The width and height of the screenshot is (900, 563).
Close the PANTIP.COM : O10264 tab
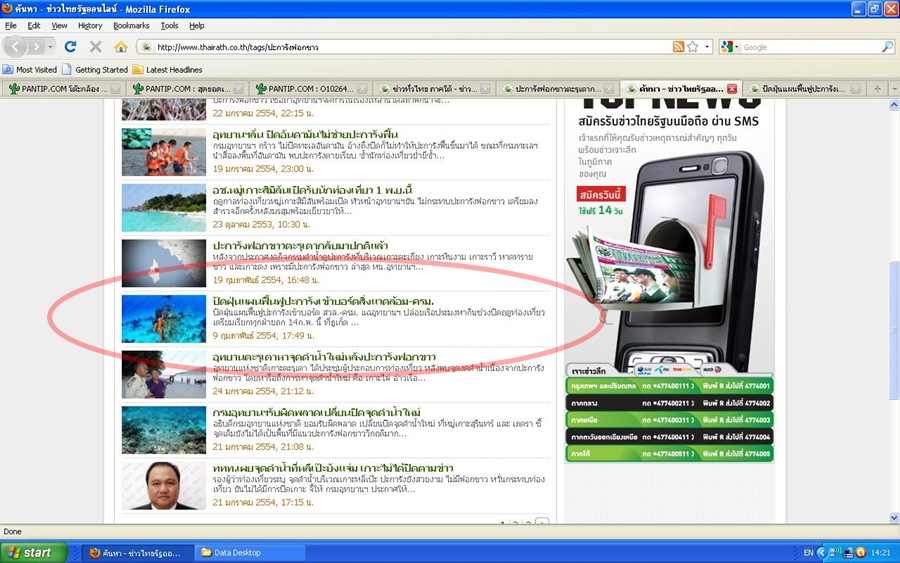362,88
